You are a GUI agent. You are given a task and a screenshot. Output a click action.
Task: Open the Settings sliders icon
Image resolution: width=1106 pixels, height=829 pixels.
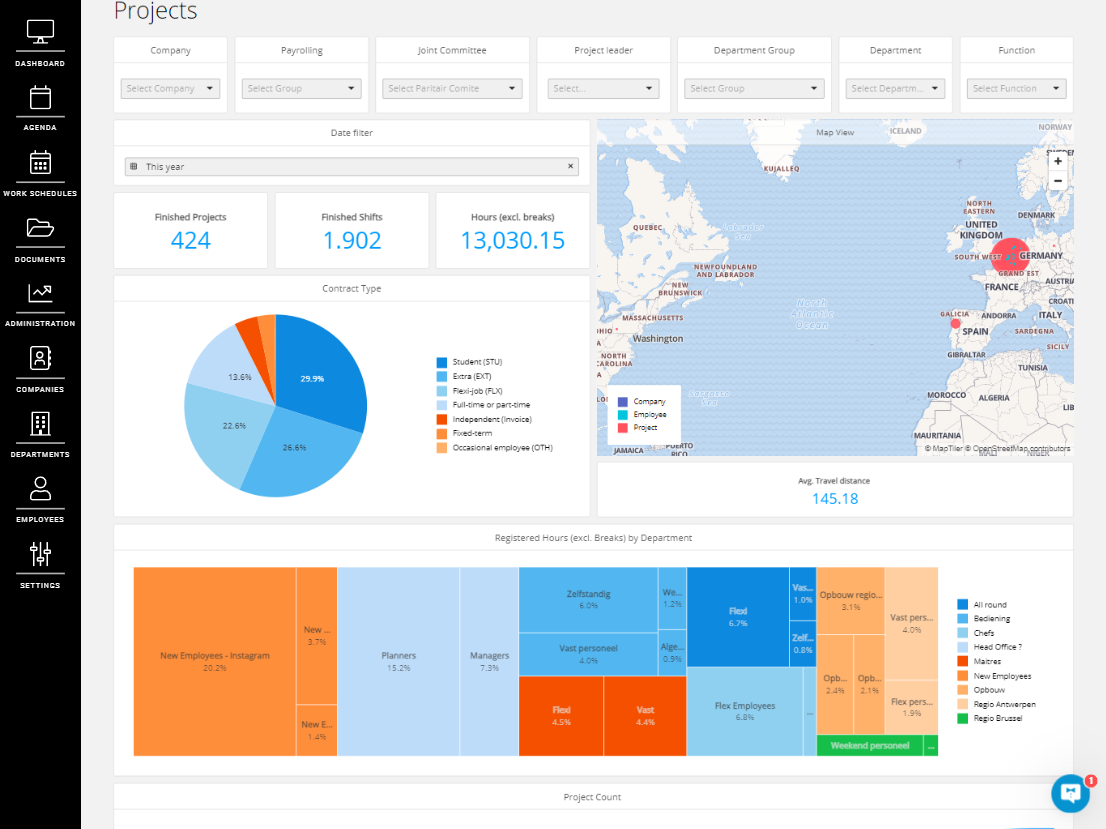[x=40, y=554]
